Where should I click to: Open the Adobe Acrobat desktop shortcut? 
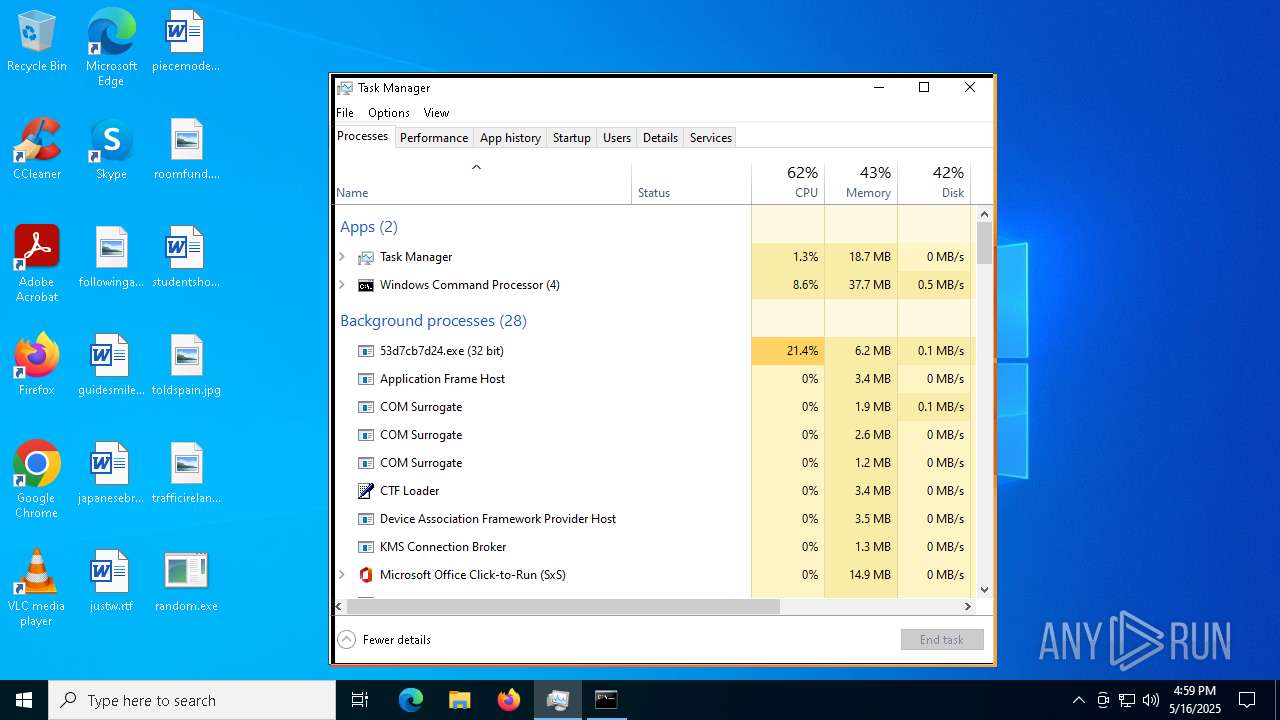point(37,264)
